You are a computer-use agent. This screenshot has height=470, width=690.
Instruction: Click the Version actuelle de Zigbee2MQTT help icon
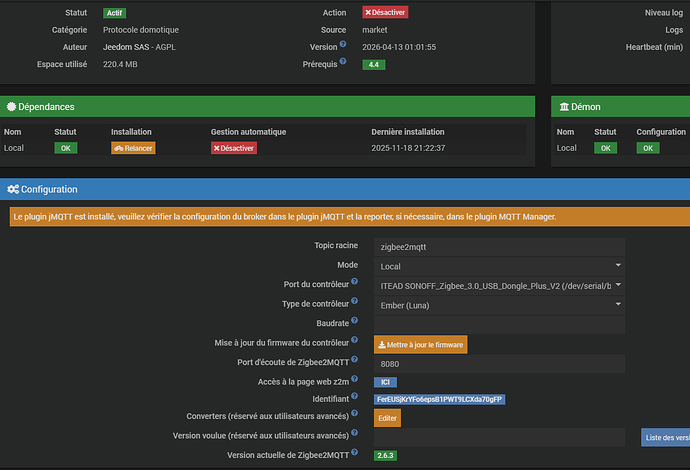[x=354, y=452]
